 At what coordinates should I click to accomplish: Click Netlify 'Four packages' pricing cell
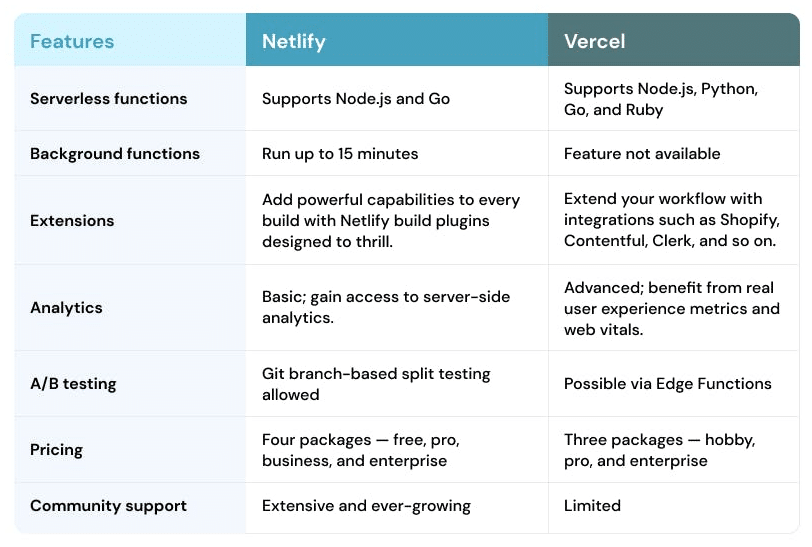359,450
